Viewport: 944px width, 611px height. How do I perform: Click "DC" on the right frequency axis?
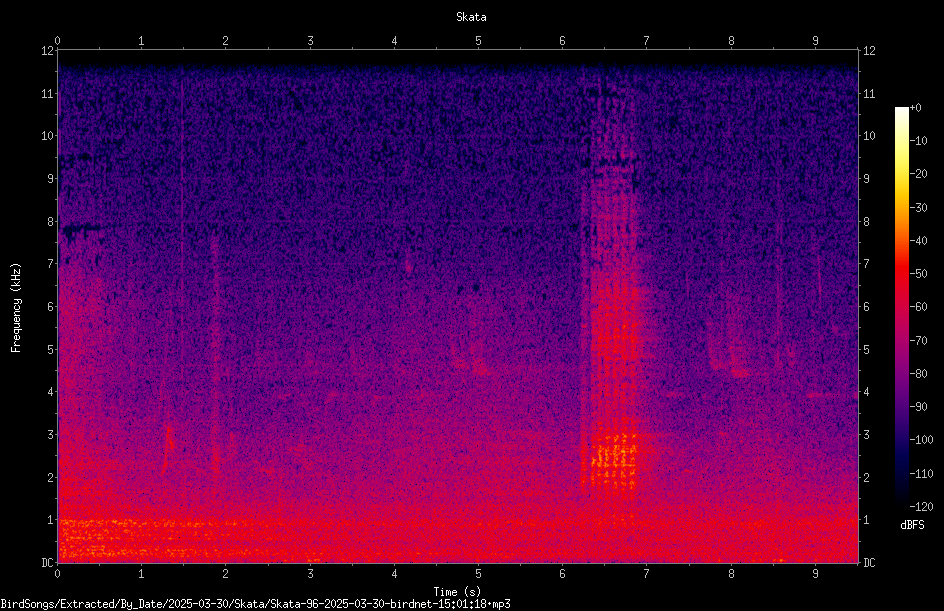click(869, 563)
